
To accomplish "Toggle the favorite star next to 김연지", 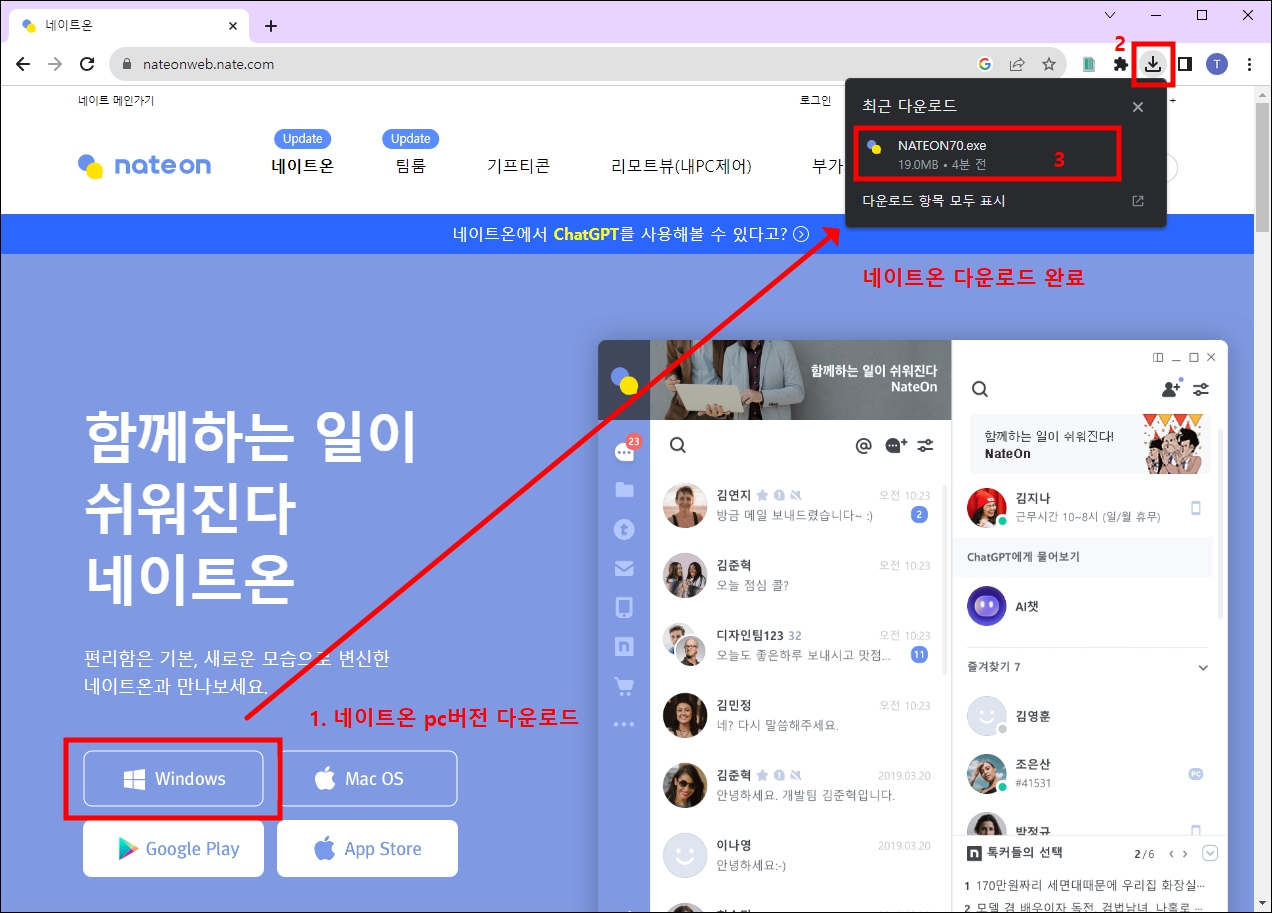I will click(x=763, y=495).
